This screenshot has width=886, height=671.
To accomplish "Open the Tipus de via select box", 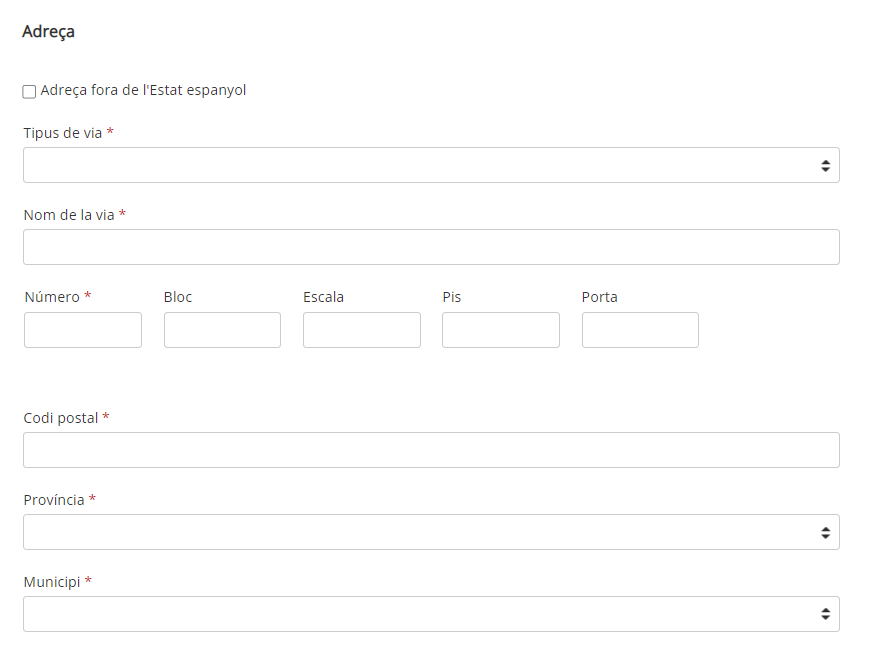I will pyautogui.click(x=431, y=165).
